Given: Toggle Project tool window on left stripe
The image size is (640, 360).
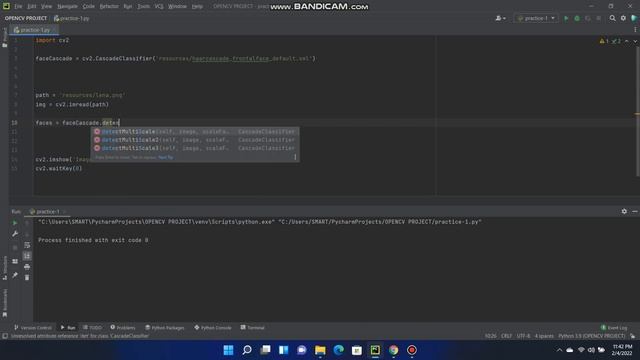Looking at the screenshot, I should point(5,38).
